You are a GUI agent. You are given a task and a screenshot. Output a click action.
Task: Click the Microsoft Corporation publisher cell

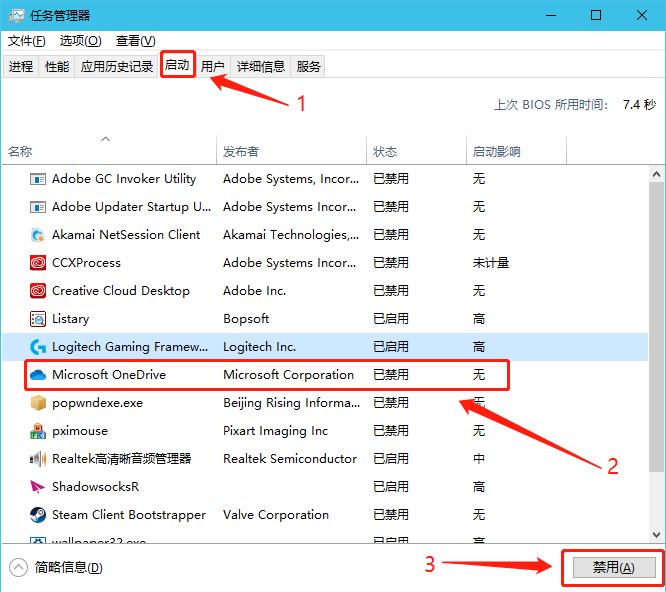(x=288, y=375)
